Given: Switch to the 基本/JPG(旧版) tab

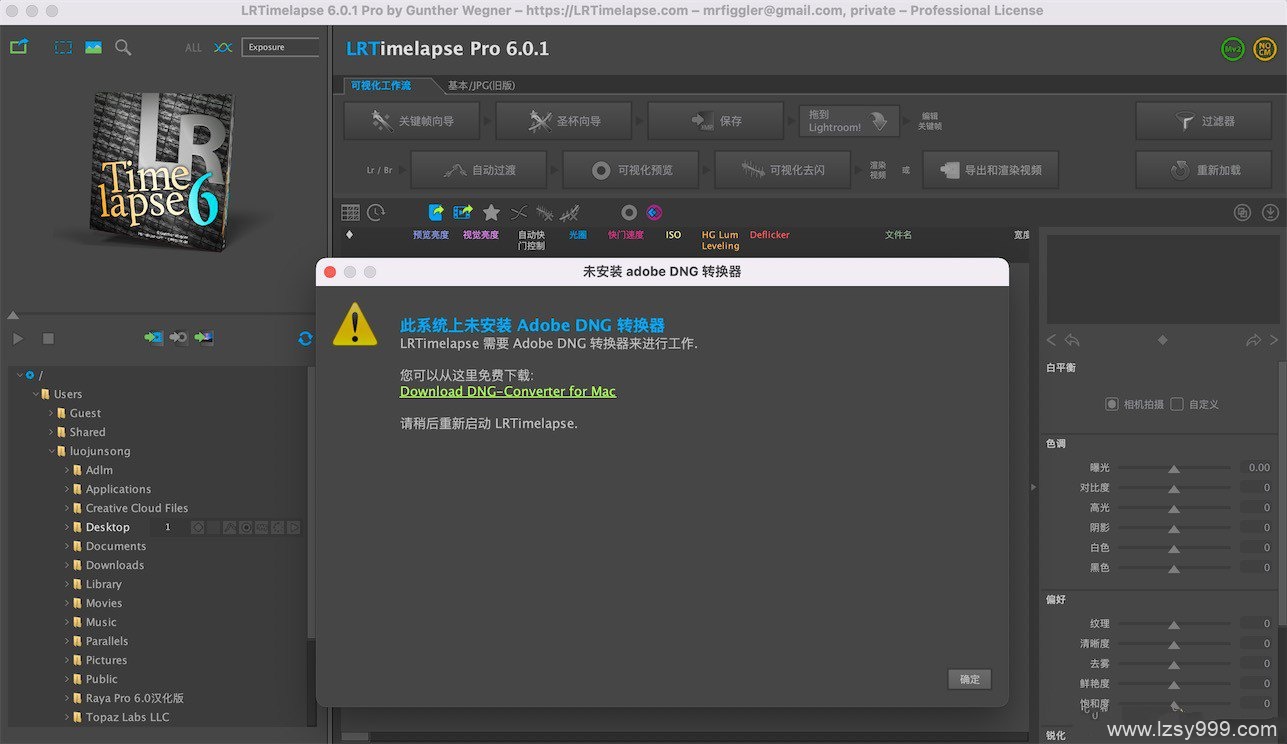Looking at the screenshot, I should tap(481, 85).
